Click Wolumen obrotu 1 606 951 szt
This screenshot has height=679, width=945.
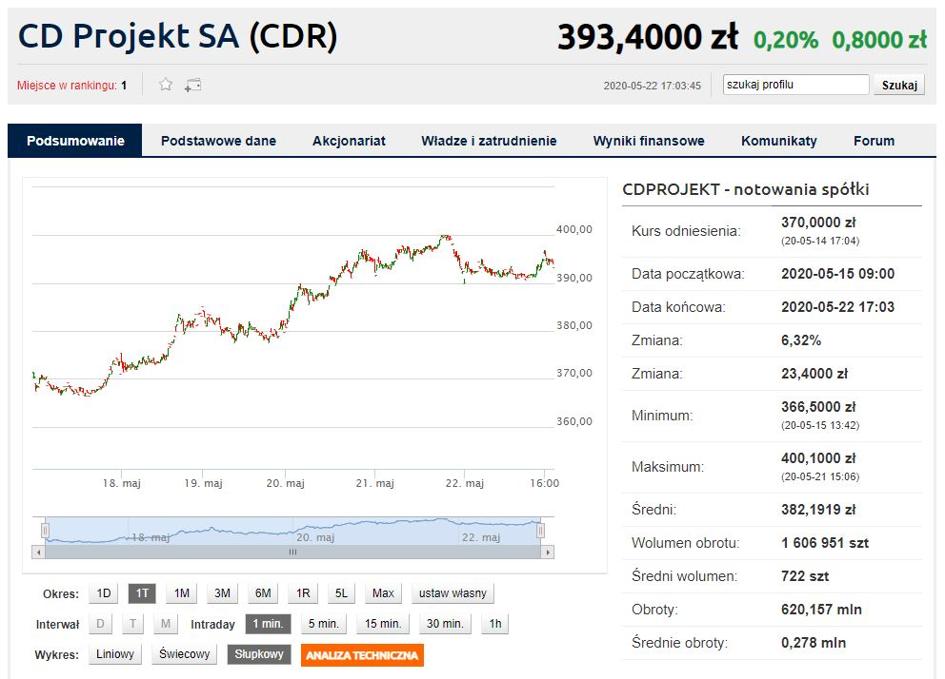825,543
